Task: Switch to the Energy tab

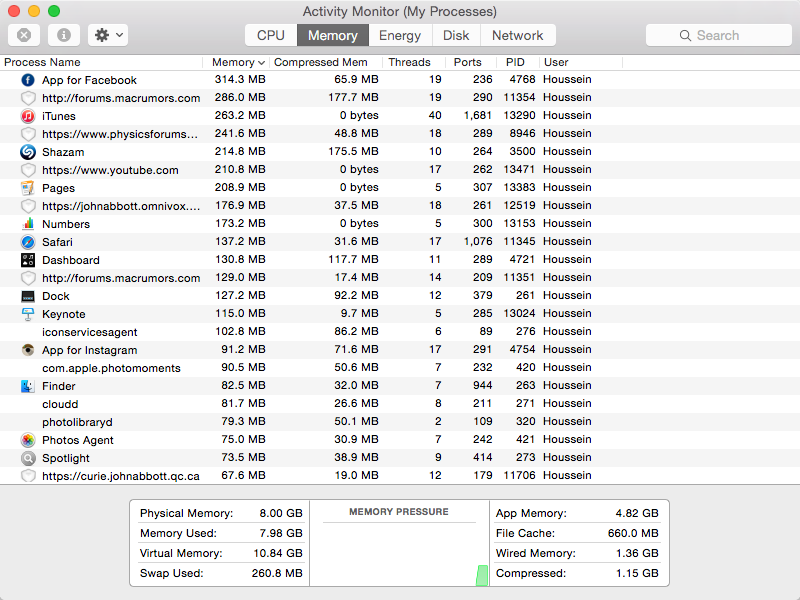Action: 400,35
